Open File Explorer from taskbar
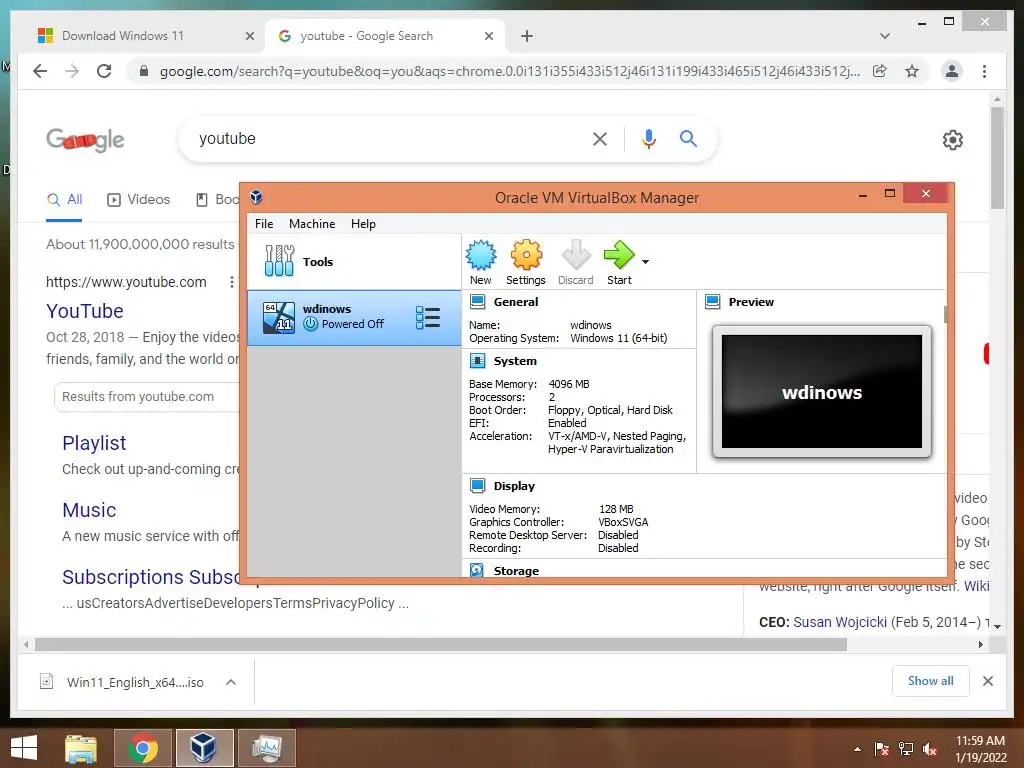This screenshot has width=1024, height=768. click(81, 748)
